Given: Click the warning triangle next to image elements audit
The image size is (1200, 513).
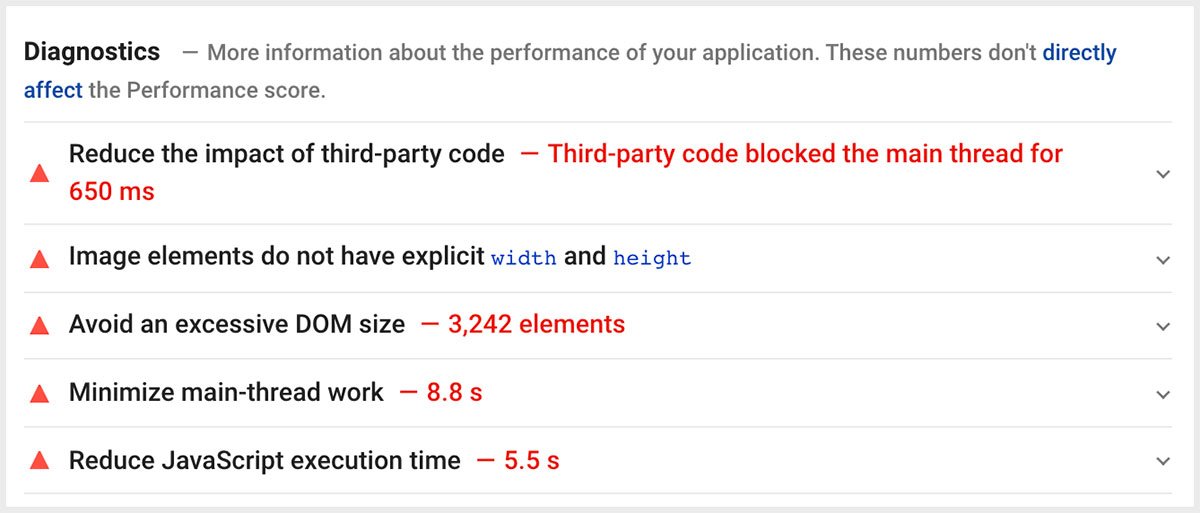Looking at the screenshot, I should pyautogui.click(x=40, y=259).
